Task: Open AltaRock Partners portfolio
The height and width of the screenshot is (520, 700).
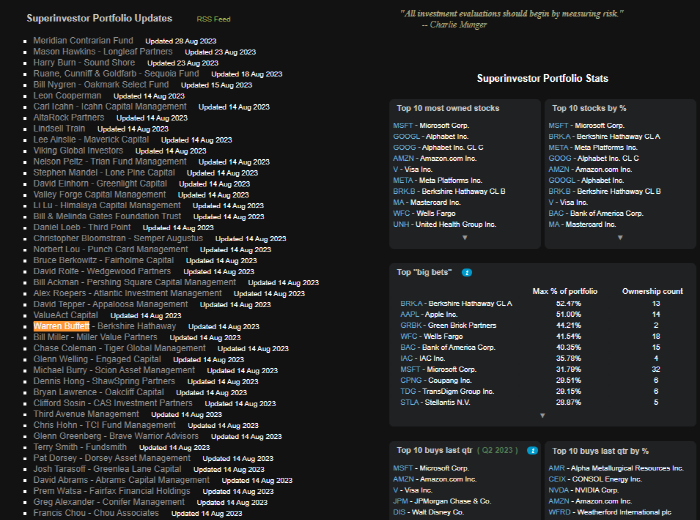Action: [x=69, y=117]
